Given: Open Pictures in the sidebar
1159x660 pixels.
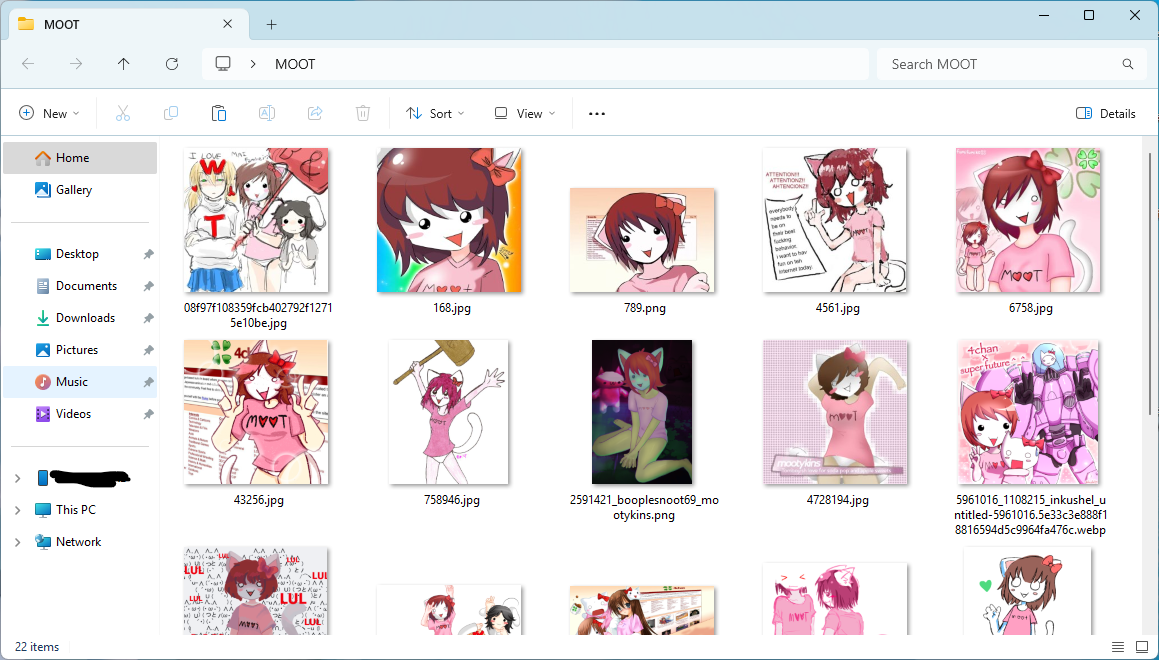Looking at the screenshot, I should click(80, 350).
